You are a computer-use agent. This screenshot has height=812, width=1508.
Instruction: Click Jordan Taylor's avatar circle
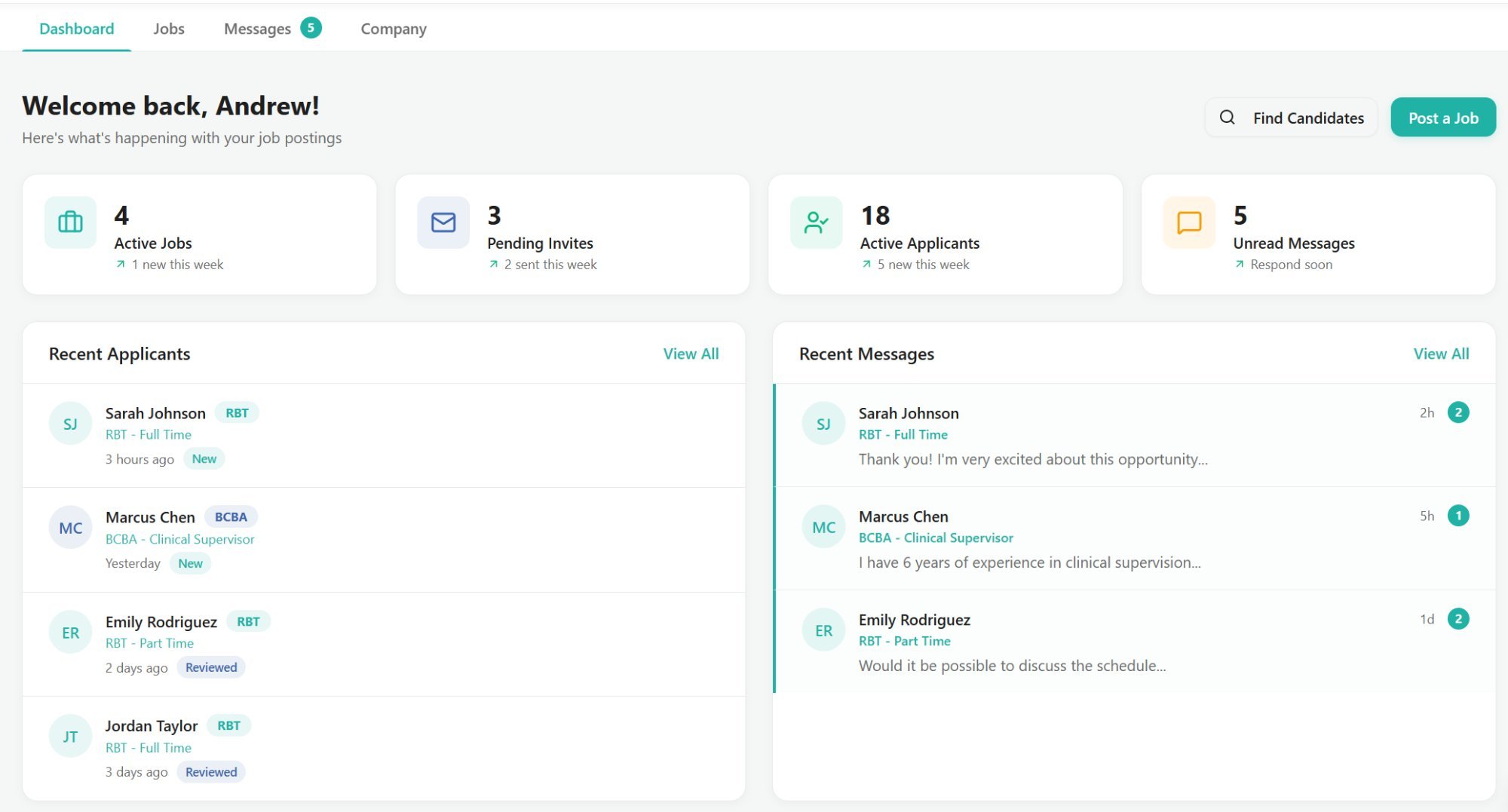pos(70,735)
